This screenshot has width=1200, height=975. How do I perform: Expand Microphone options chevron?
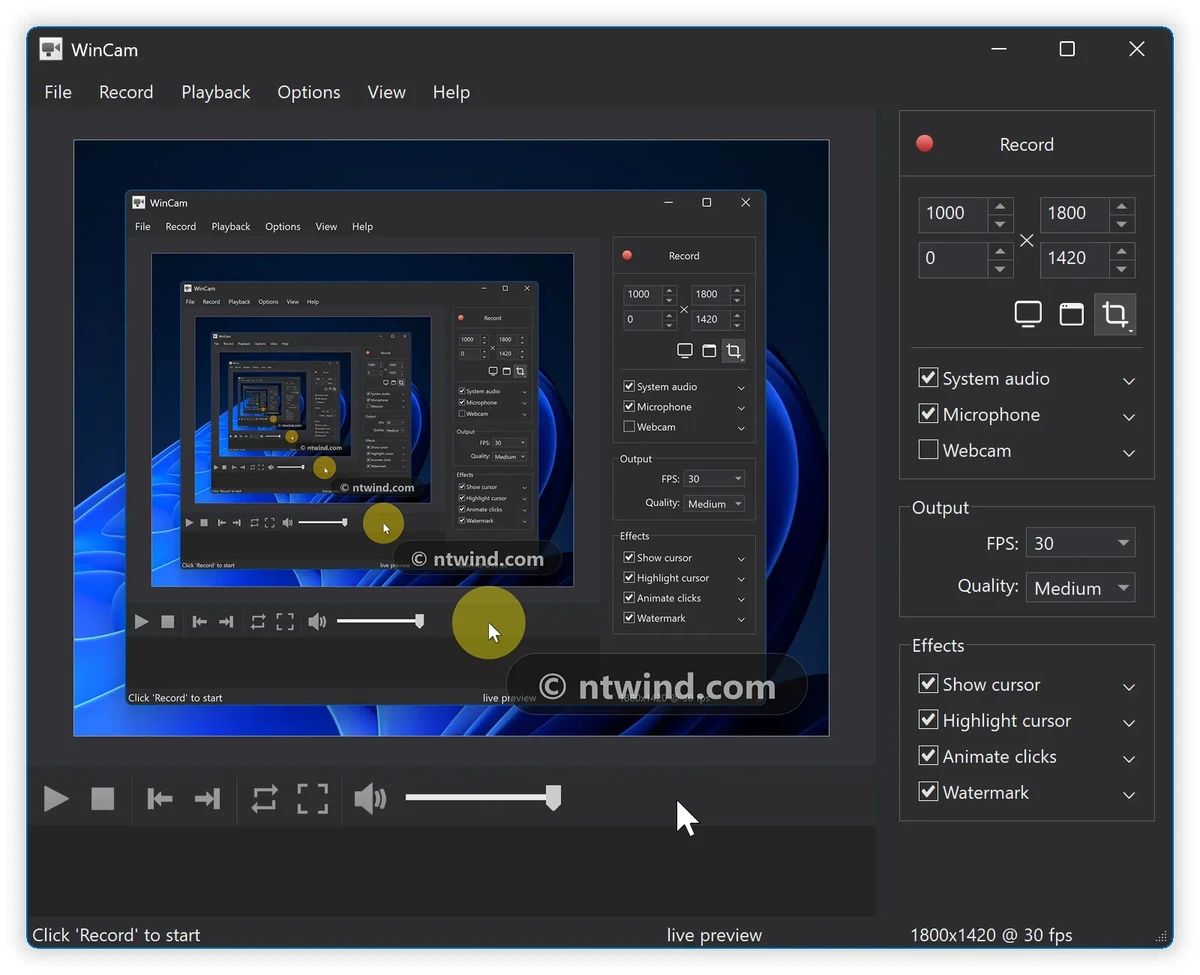click(x=1129, y=417)
